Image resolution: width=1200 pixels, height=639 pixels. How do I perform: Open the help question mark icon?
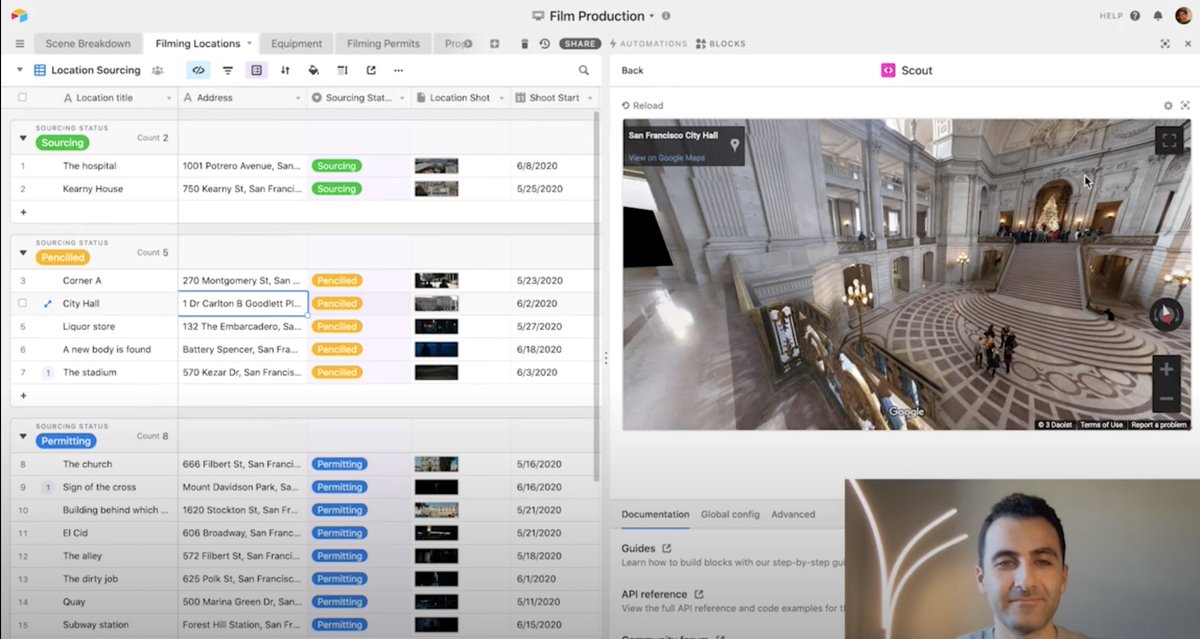tap(1135, 16)
